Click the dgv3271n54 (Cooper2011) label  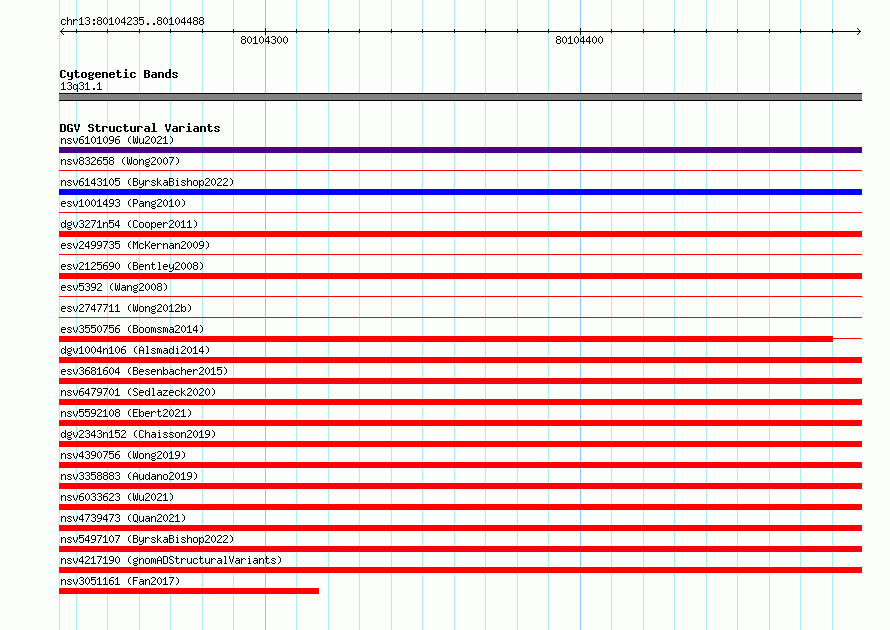pyautogui.click(x=129, y=224)
